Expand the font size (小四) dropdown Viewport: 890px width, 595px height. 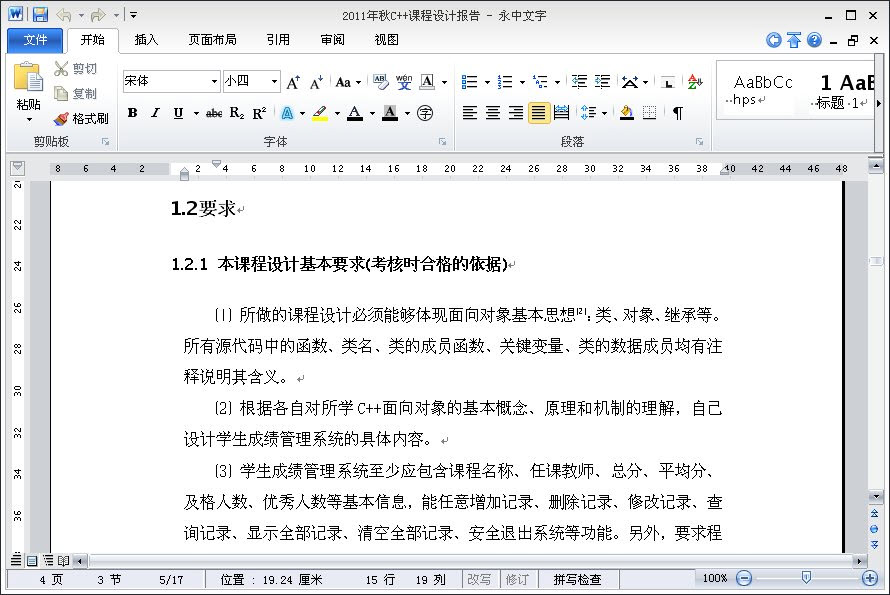274,82
